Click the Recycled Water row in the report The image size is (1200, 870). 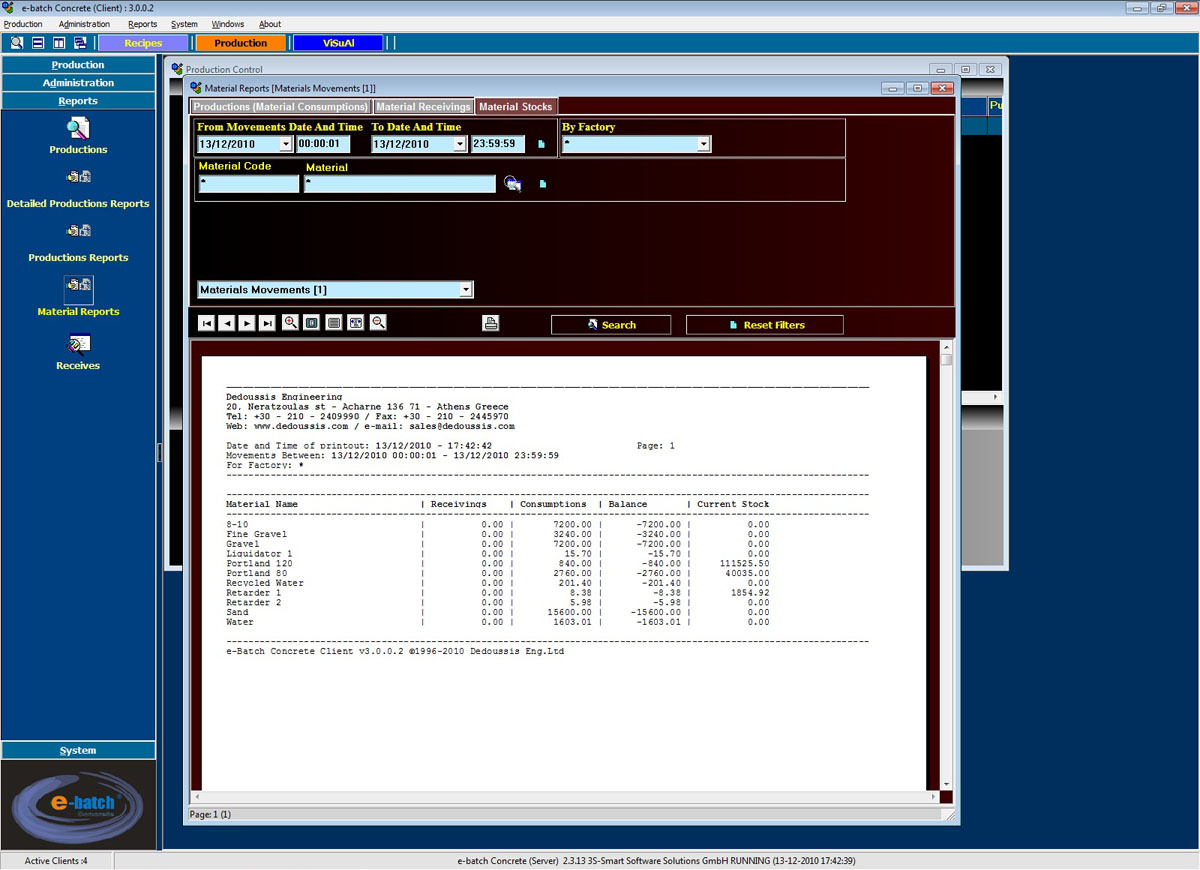pyautogui.click(x=498, y=583)
